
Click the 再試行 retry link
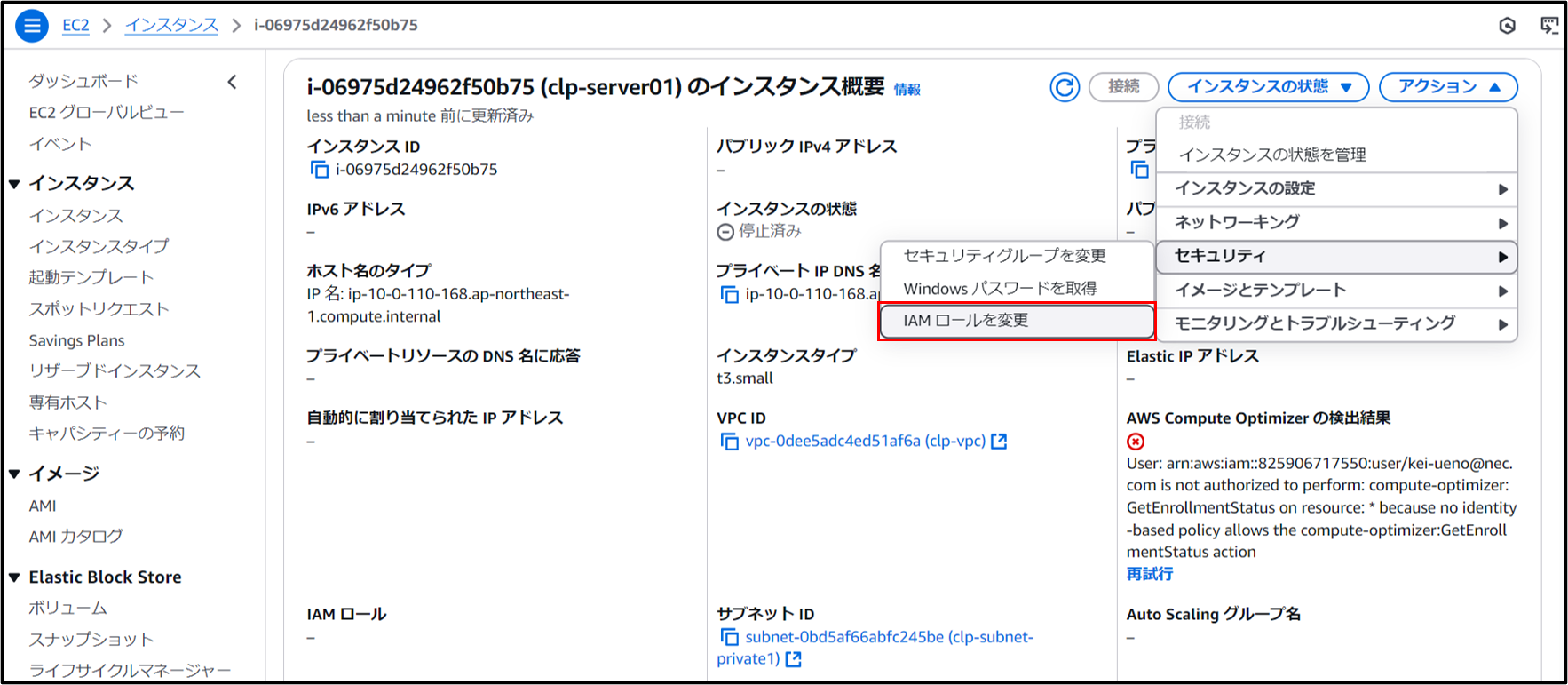tap(1149, 574)
